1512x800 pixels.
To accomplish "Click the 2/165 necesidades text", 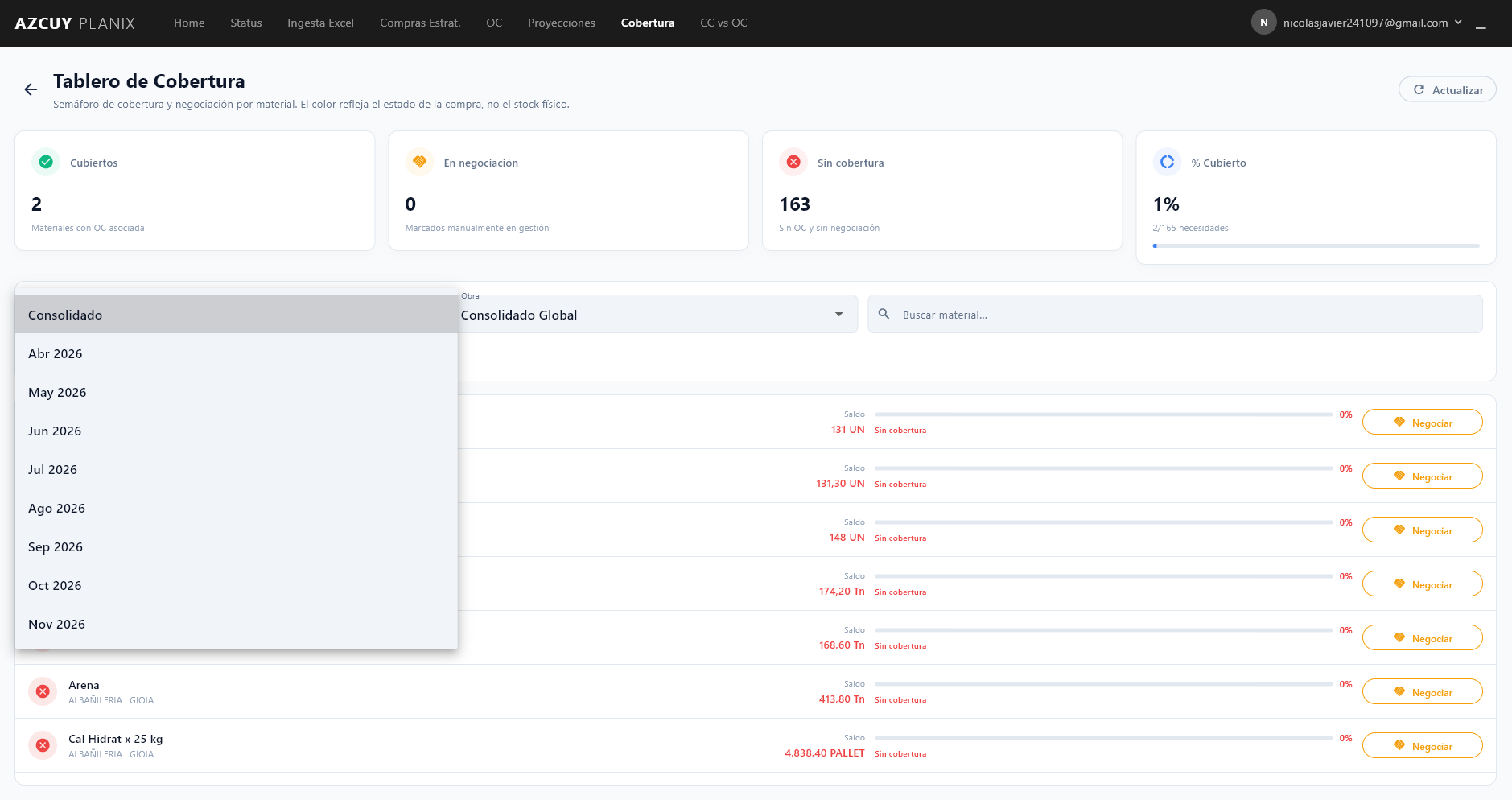I will click(x=1190, y=228).
